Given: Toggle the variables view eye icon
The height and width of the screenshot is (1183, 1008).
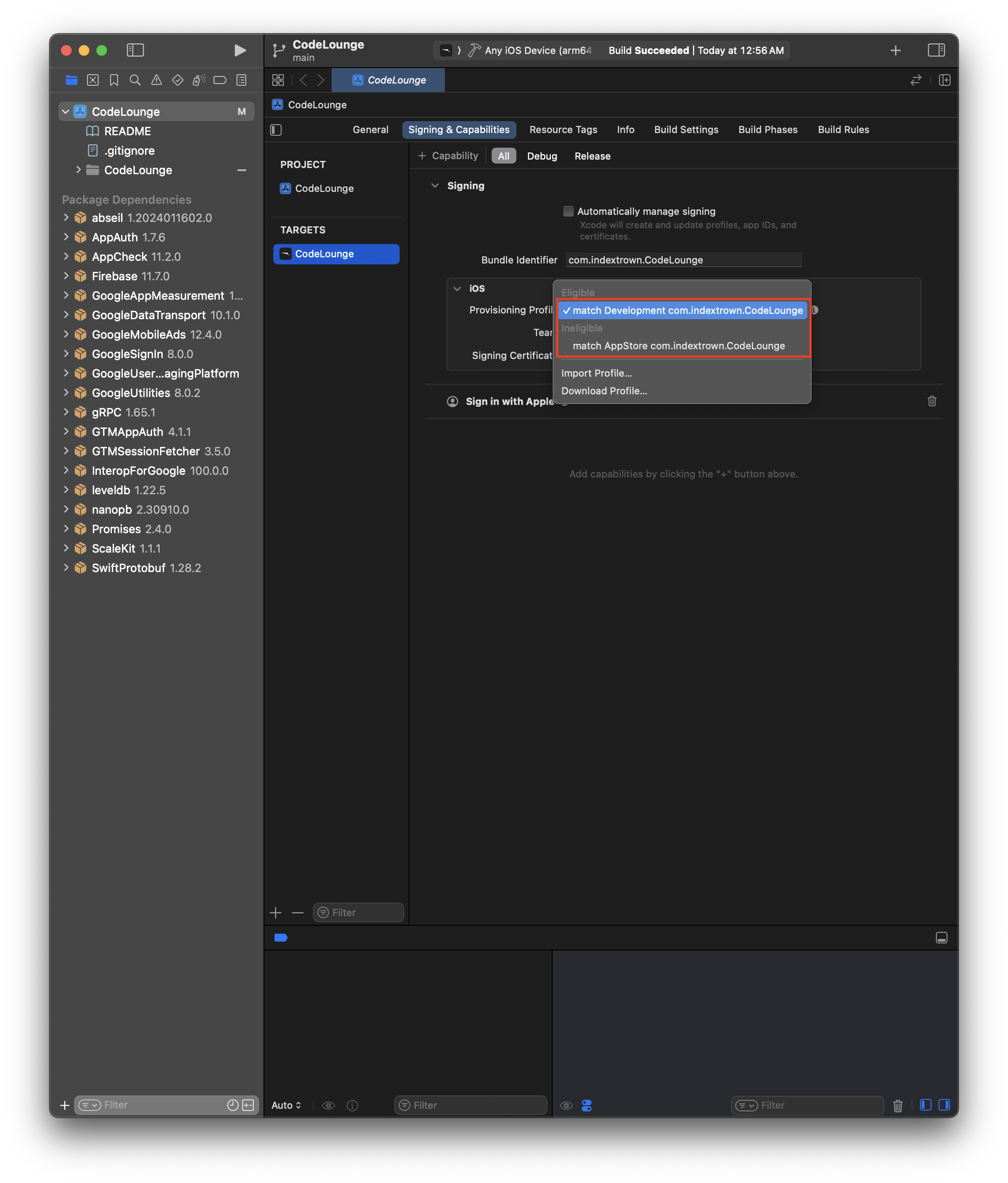Looking at the screenshot, I should [x=328, y=1105].
